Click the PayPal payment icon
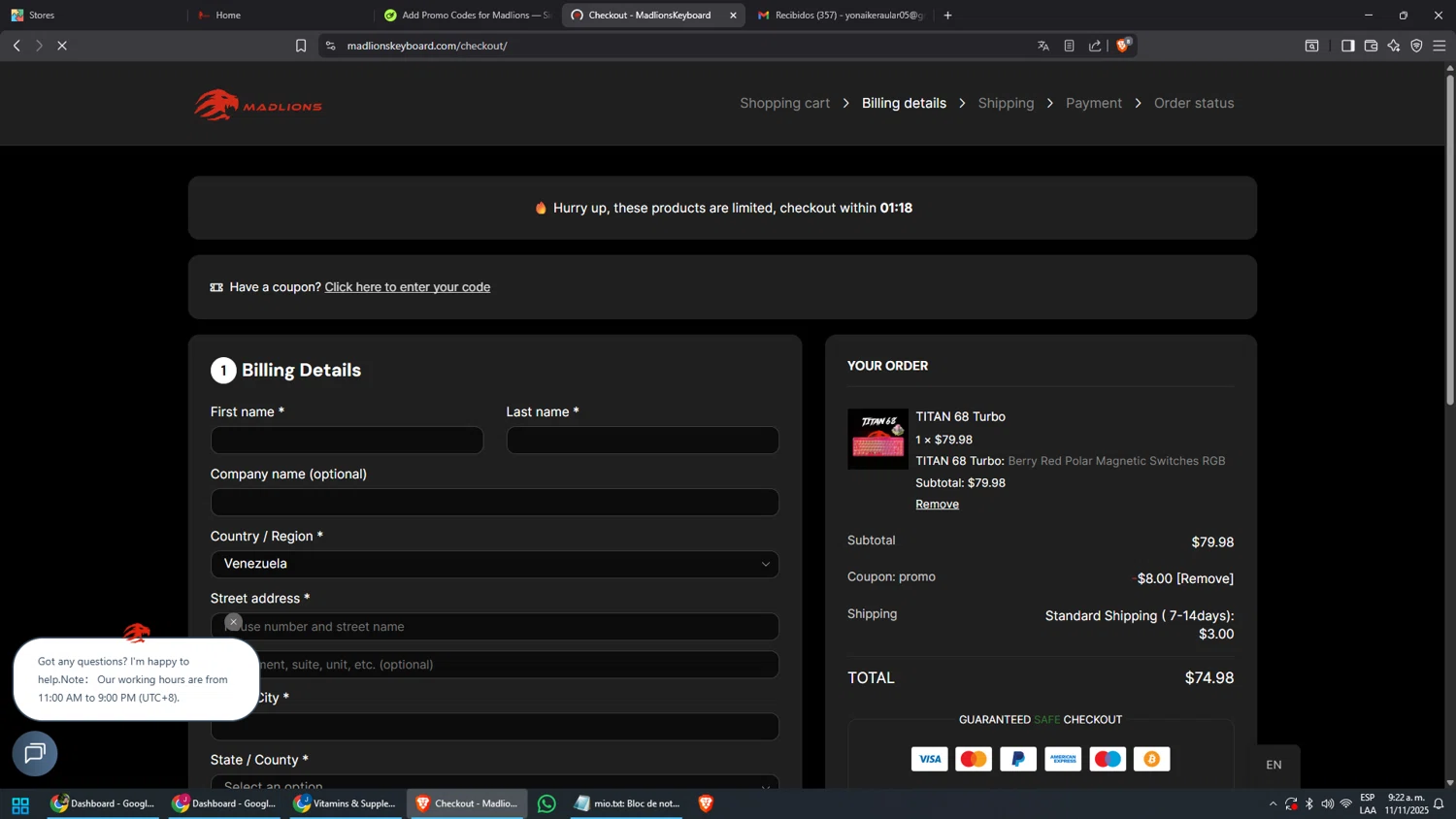This screenshot has height=819, width=1456. click(1018, 759)
